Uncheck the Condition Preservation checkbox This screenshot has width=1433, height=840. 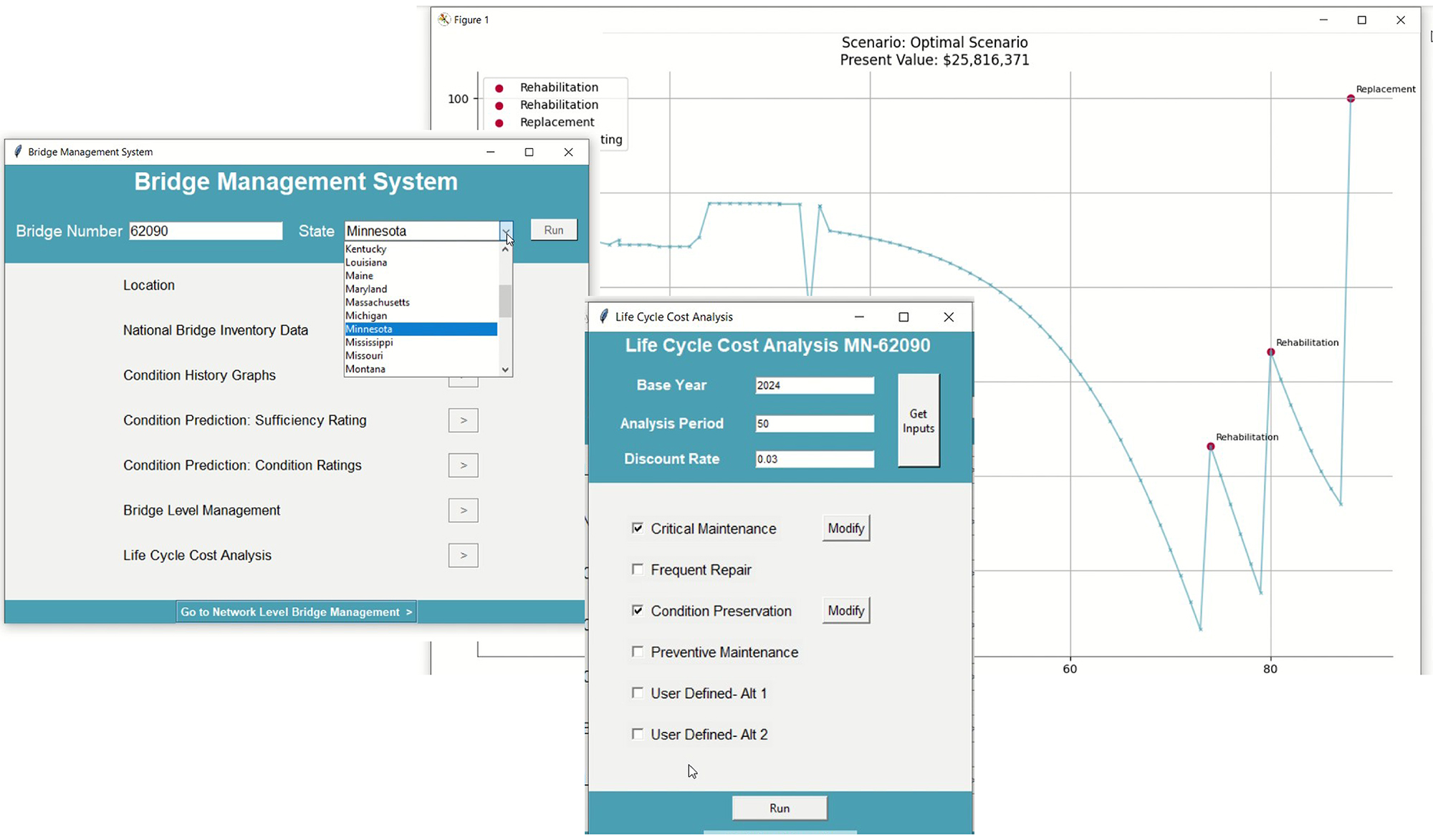[x=637, y=611]
